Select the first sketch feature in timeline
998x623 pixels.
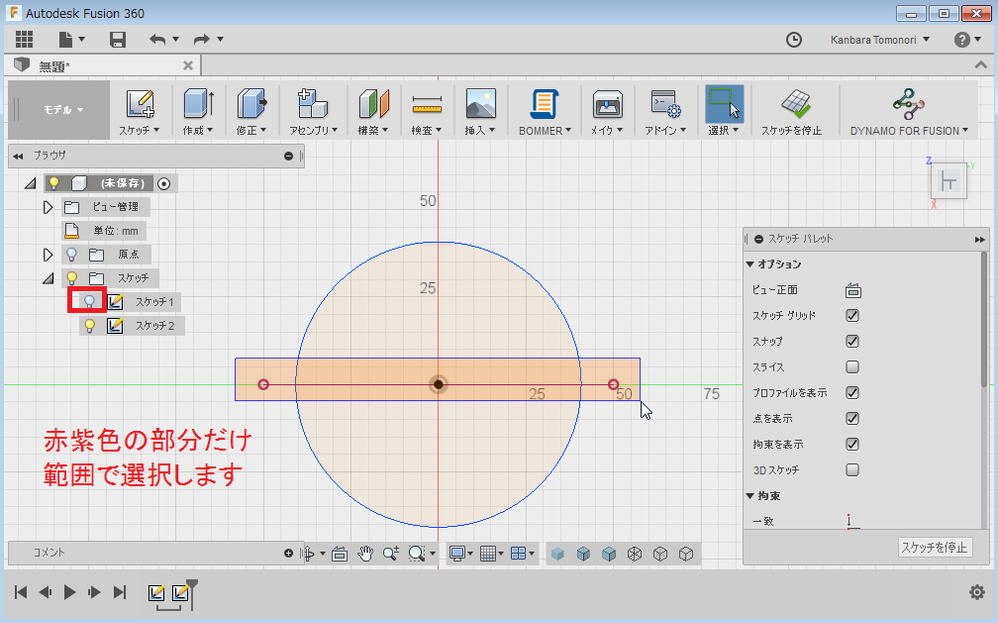tap(156, 593)
